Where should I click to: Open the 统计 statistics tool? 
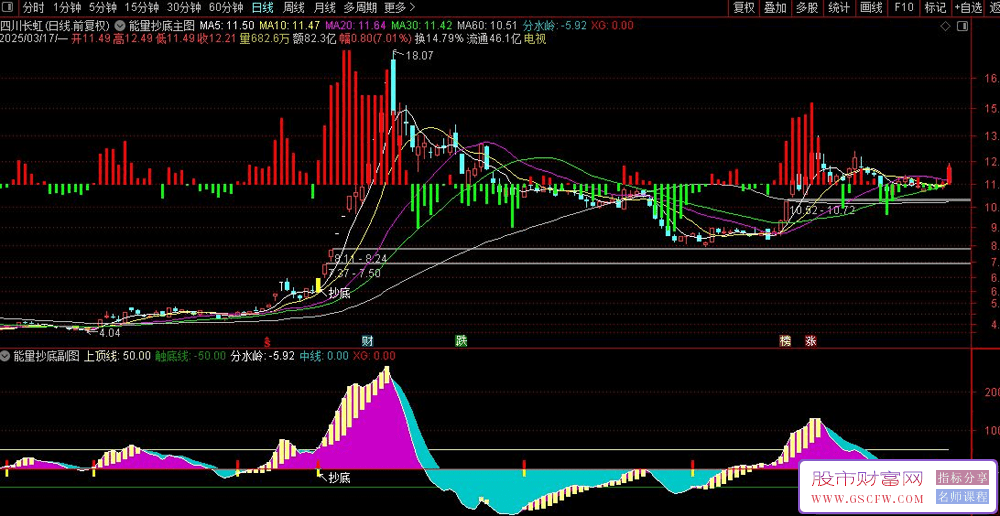(839, 8)
